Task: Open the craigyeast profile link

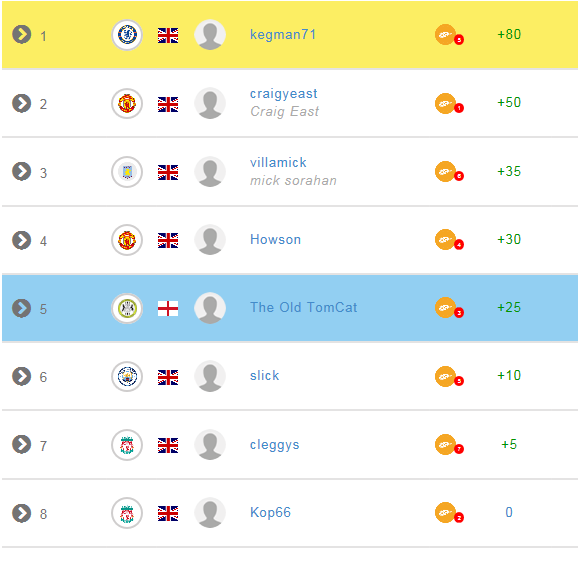Action: pyautogui.click(x=283, y=94)
